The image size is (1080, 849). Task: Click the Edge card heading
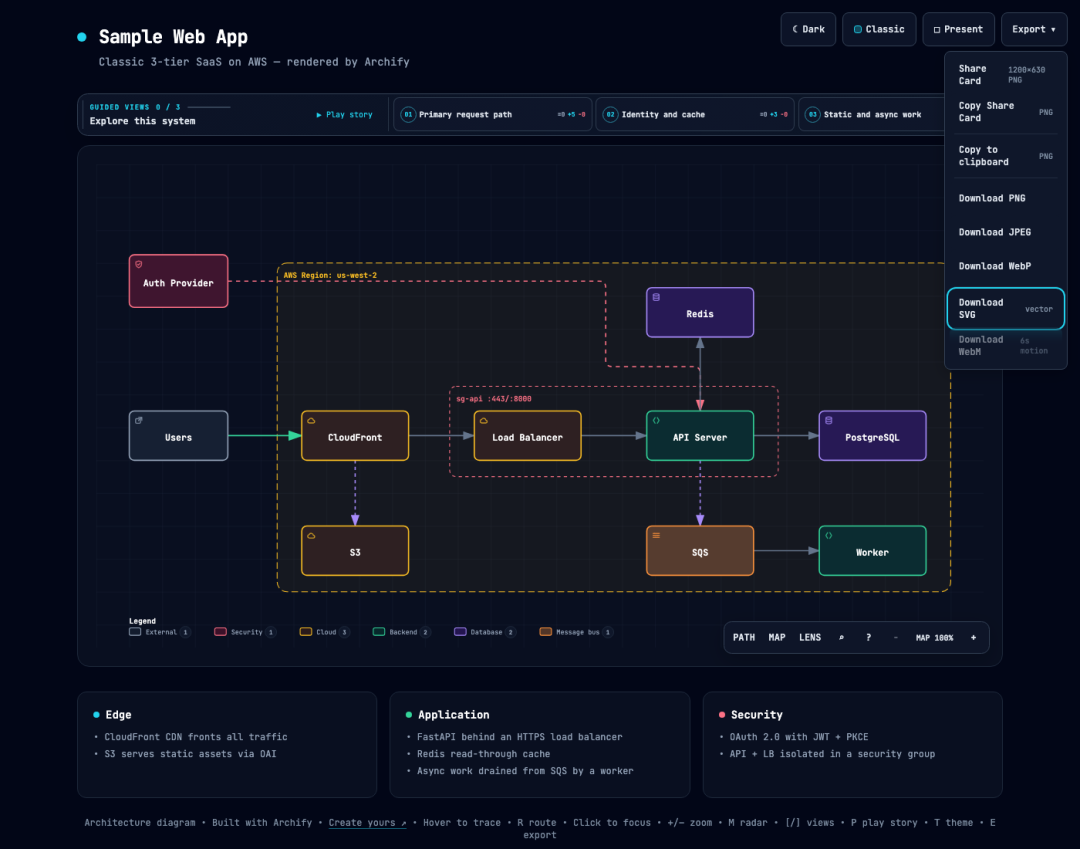[x=118, y=715]
